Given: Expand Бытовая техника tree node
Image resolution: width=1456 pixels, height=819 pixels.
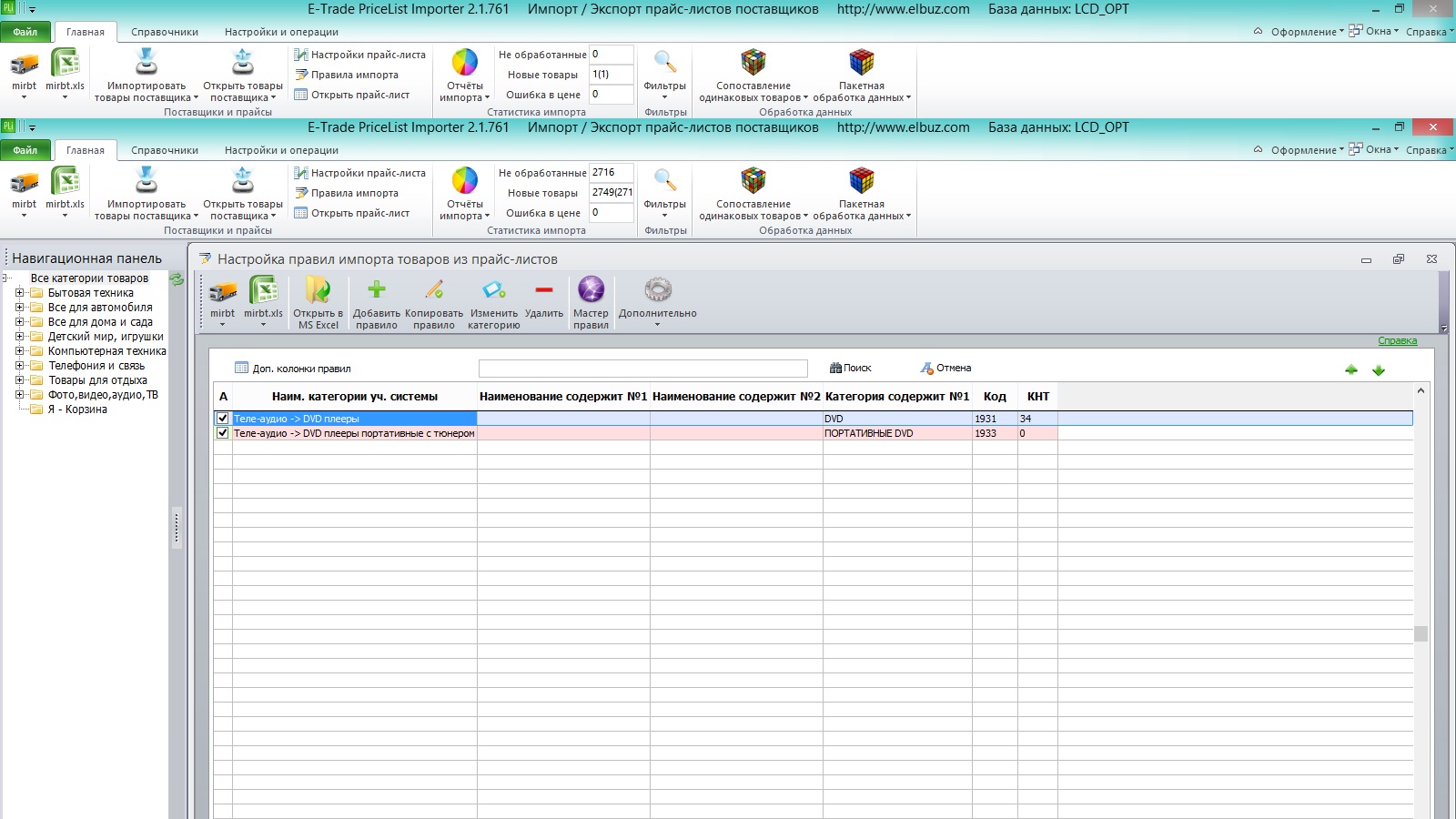Looking at the screenshot, I should 19,293.
